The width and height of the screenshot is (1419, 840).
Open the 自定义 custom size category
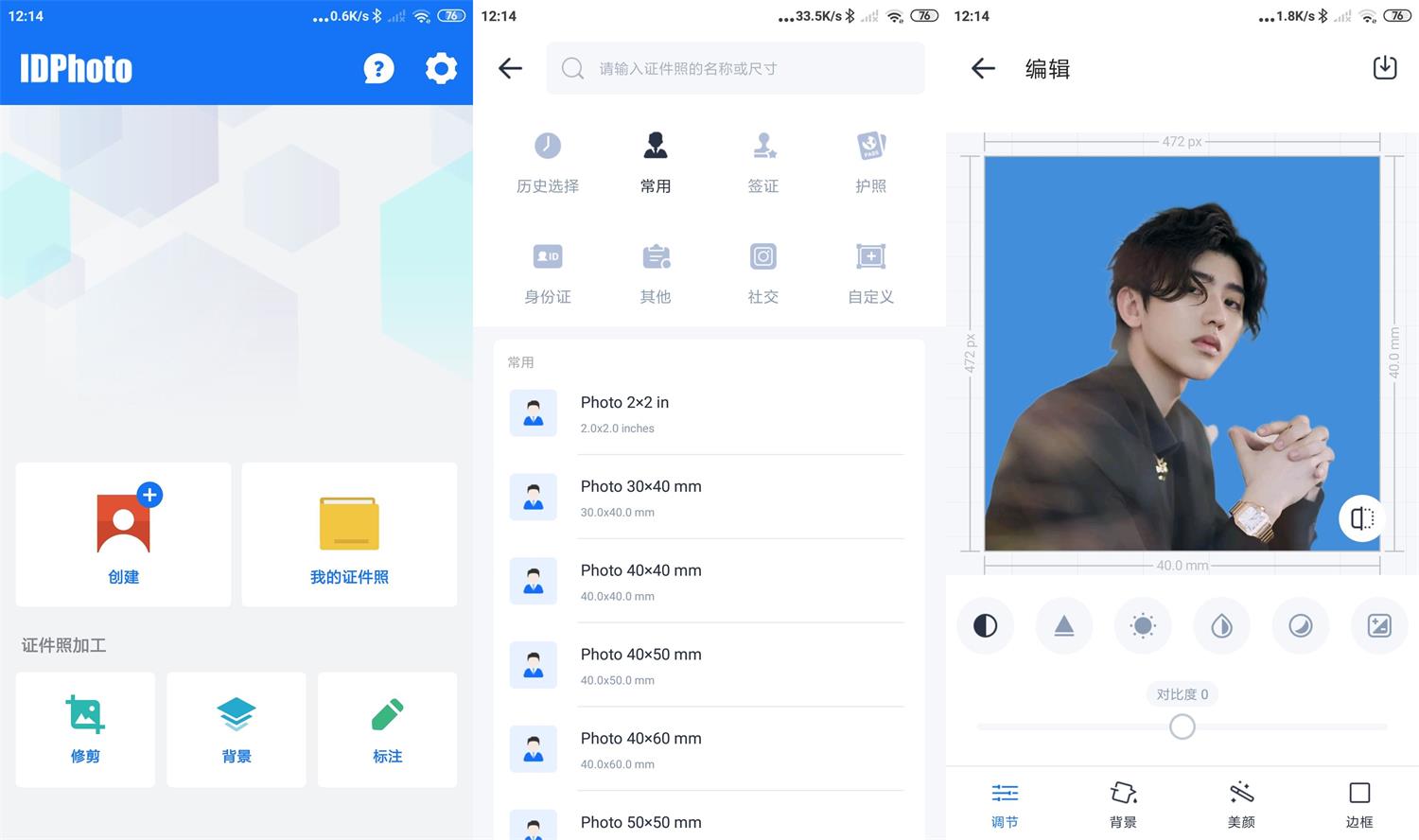(x=869, y=272)
